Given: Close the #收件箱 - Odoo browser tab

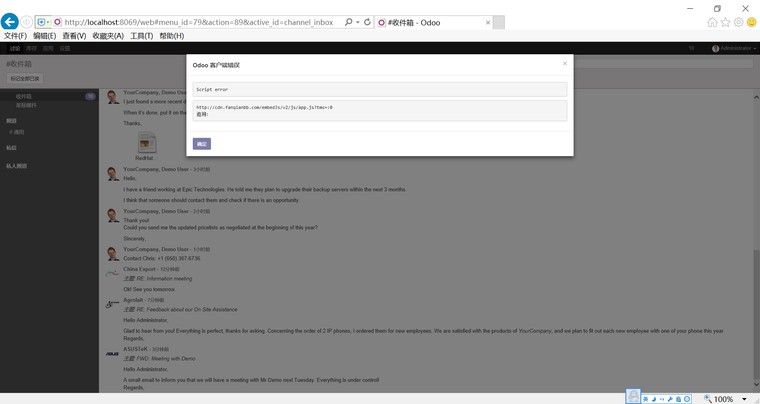Looking at the screenshot, I should [488, 22].
